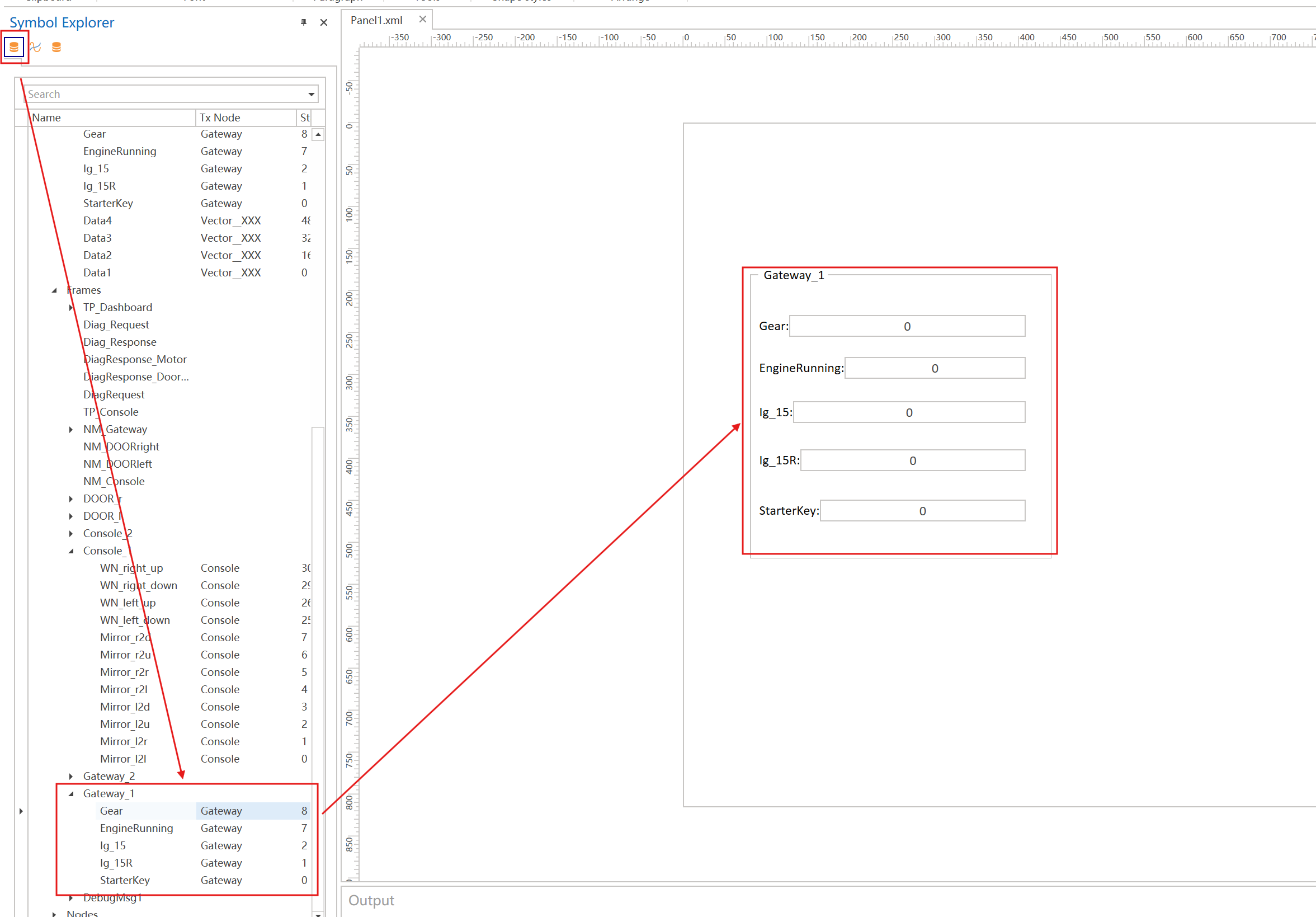Image resolution: width=1316 pixels, height=917 pixels.
Task: Collapse the Frames tree node
Action: [x=54, y=290]
